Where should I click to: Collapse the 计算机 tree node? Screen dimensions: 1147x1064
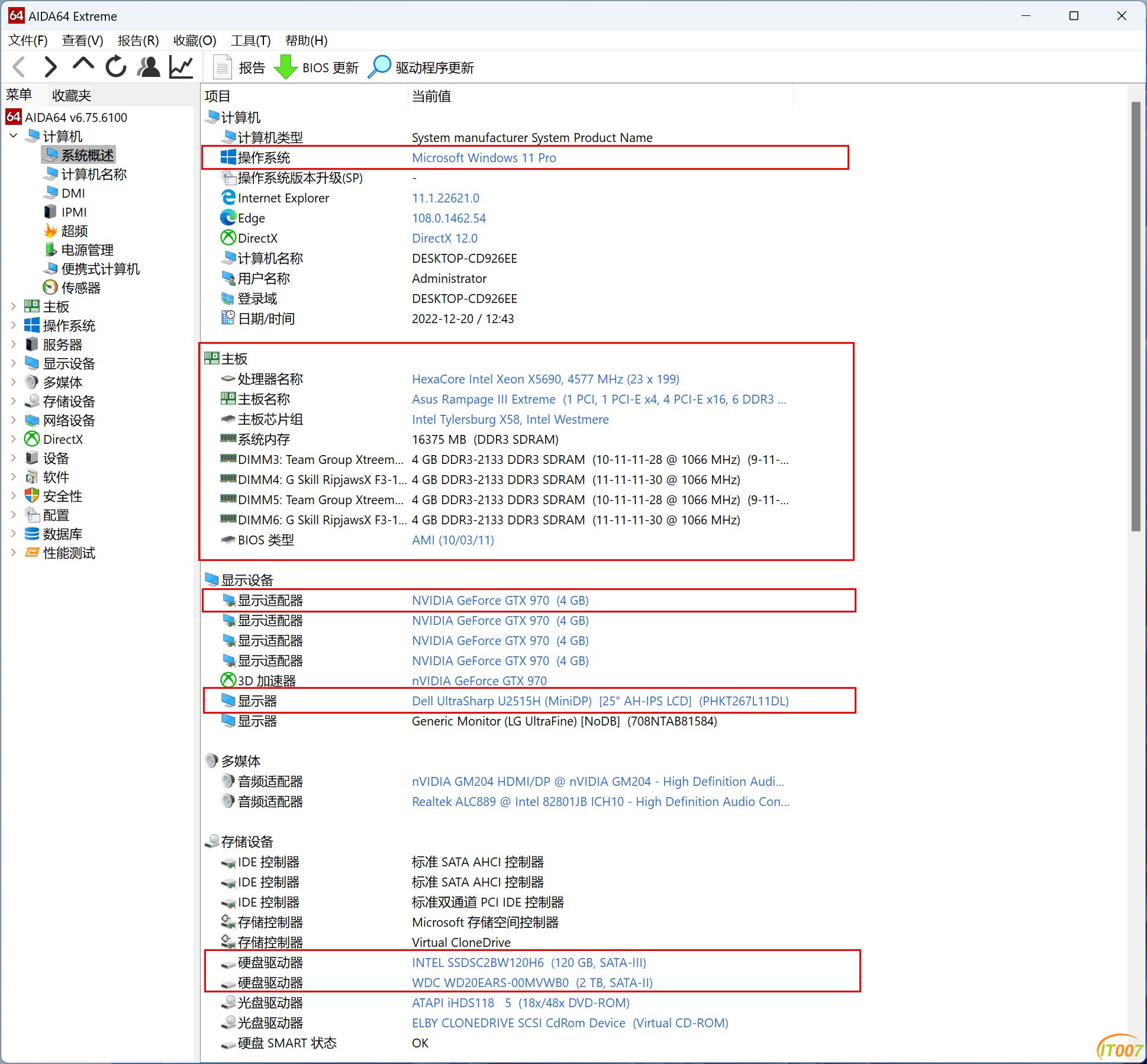coord(14,136)
